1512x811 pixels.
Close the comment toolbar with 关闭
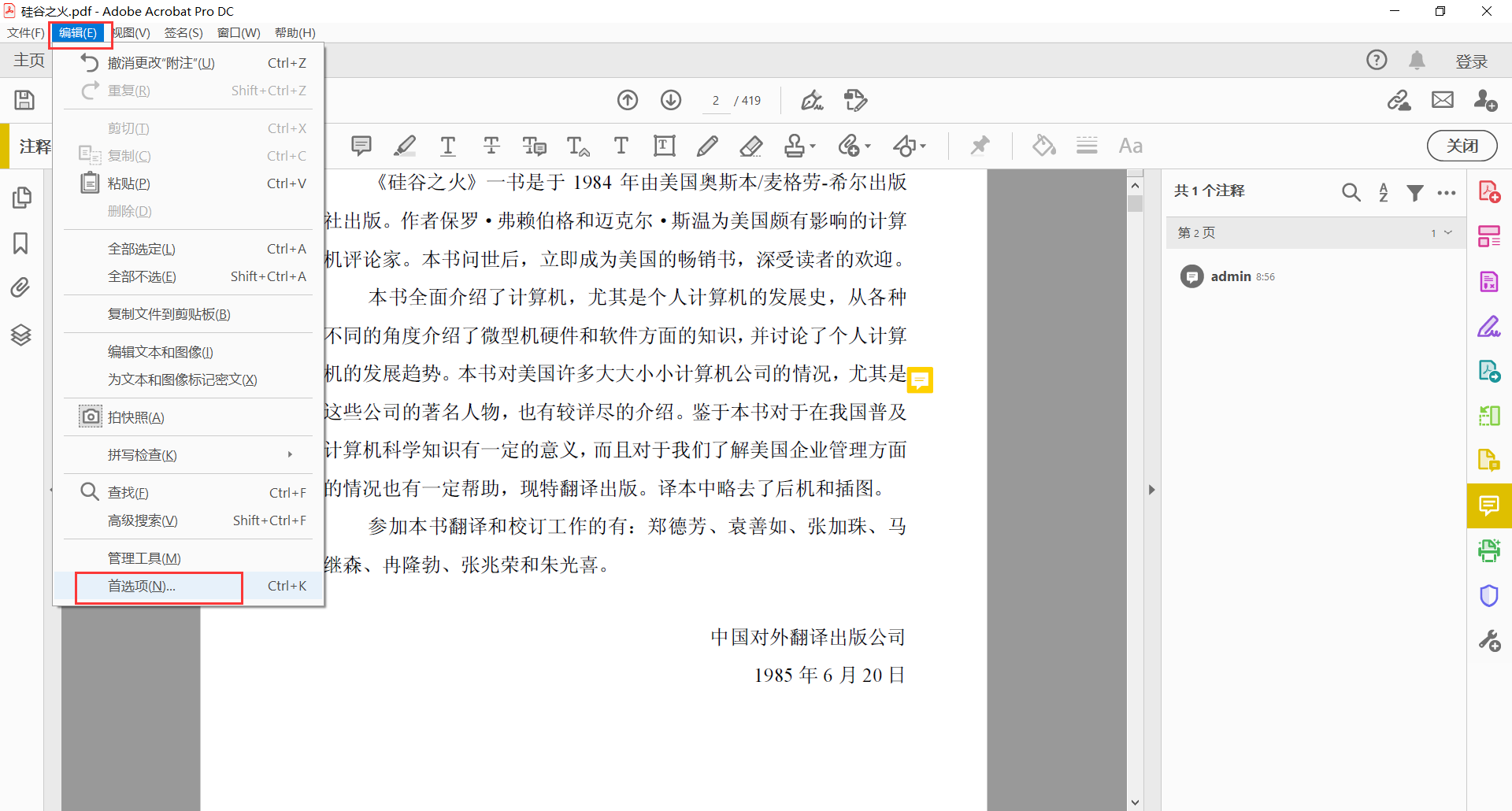[1462, 146]
